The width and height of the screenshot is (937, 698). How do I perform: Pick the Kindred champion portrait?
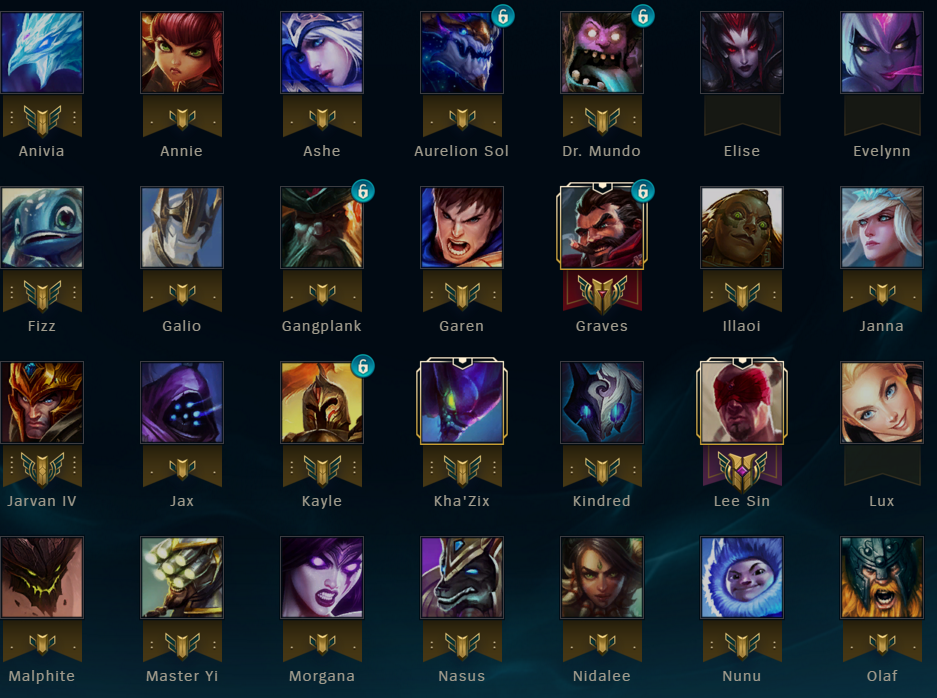602,402
